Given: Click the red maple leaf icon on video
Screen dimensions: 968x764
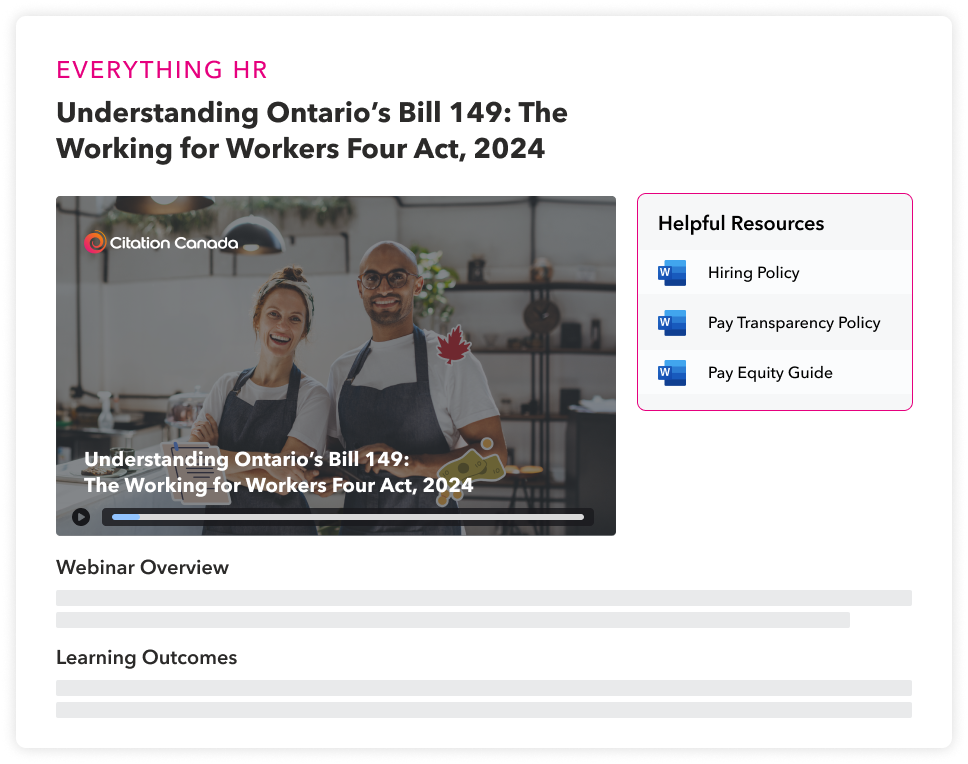Looking at the screenshot, I should coord(454,345).
